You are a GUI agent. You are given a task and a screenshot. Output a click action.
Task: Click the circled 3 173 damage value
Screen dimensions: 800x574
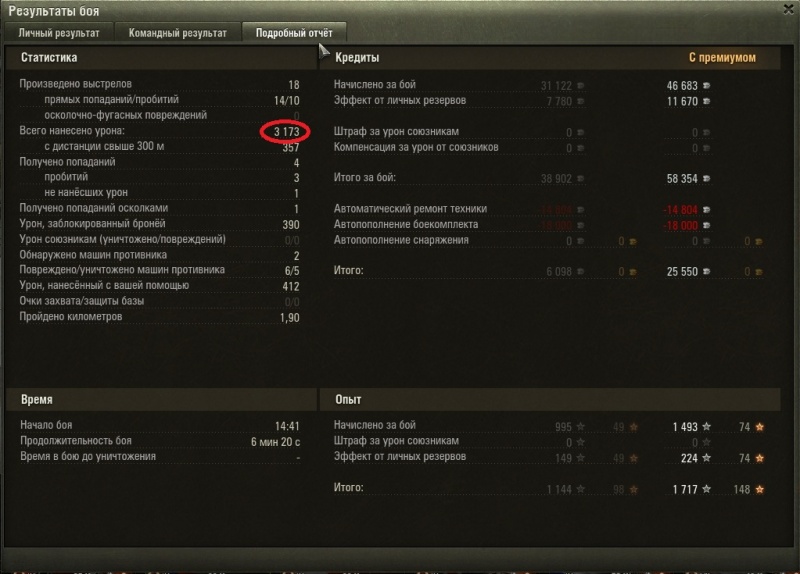point(286,132)
